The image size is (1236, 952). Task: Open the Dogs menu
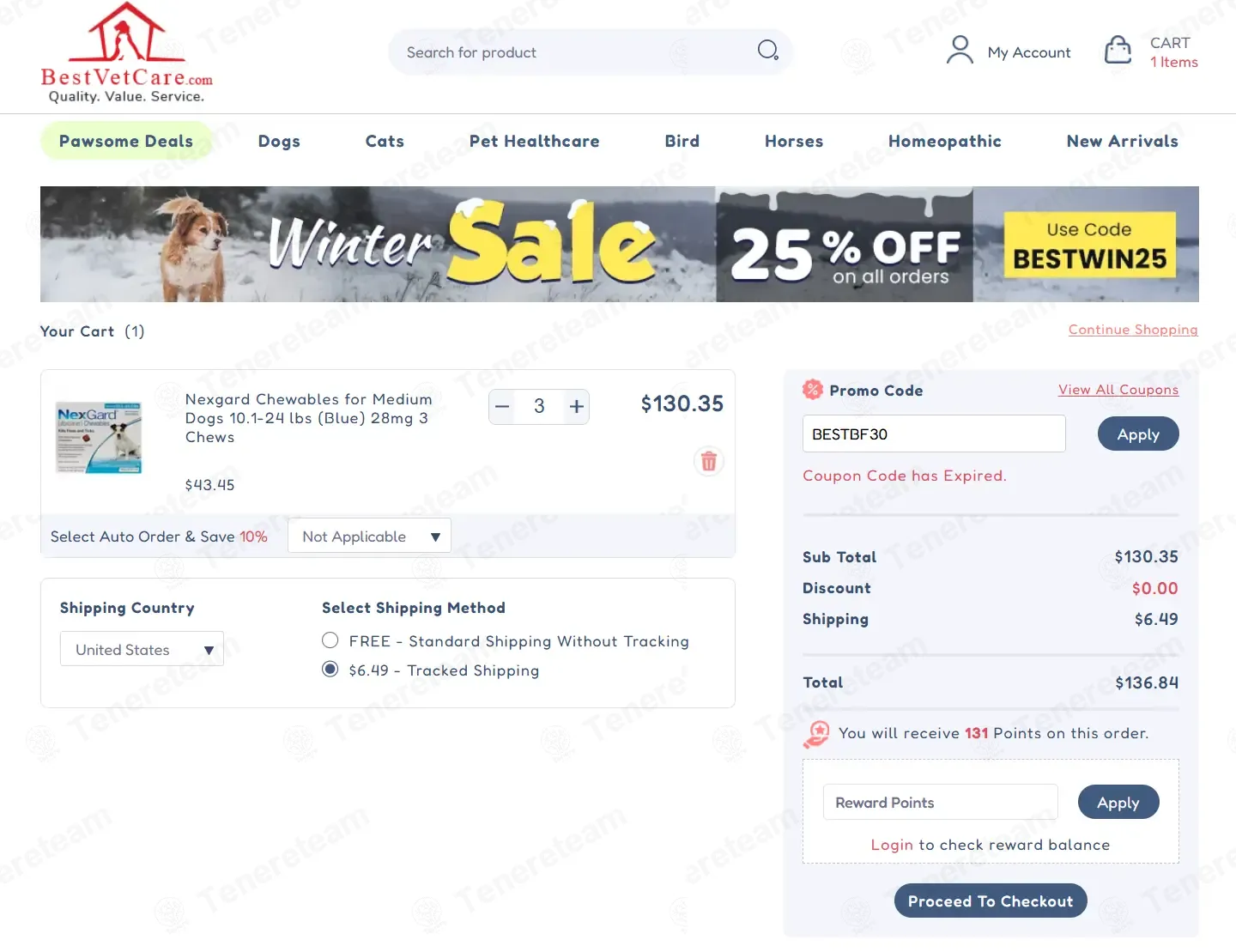[279, 141]
